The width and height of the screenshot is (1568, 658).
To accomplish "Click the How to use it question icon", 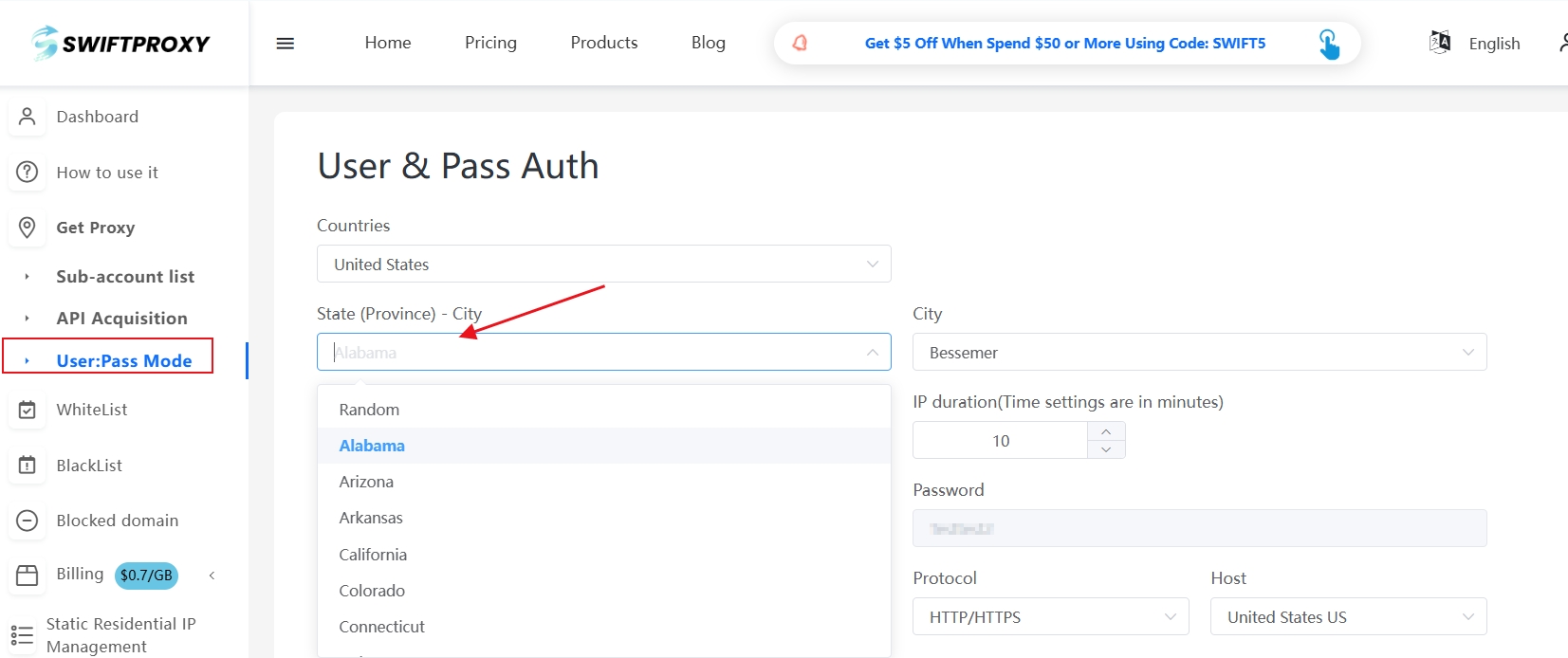I will [28, 172].
